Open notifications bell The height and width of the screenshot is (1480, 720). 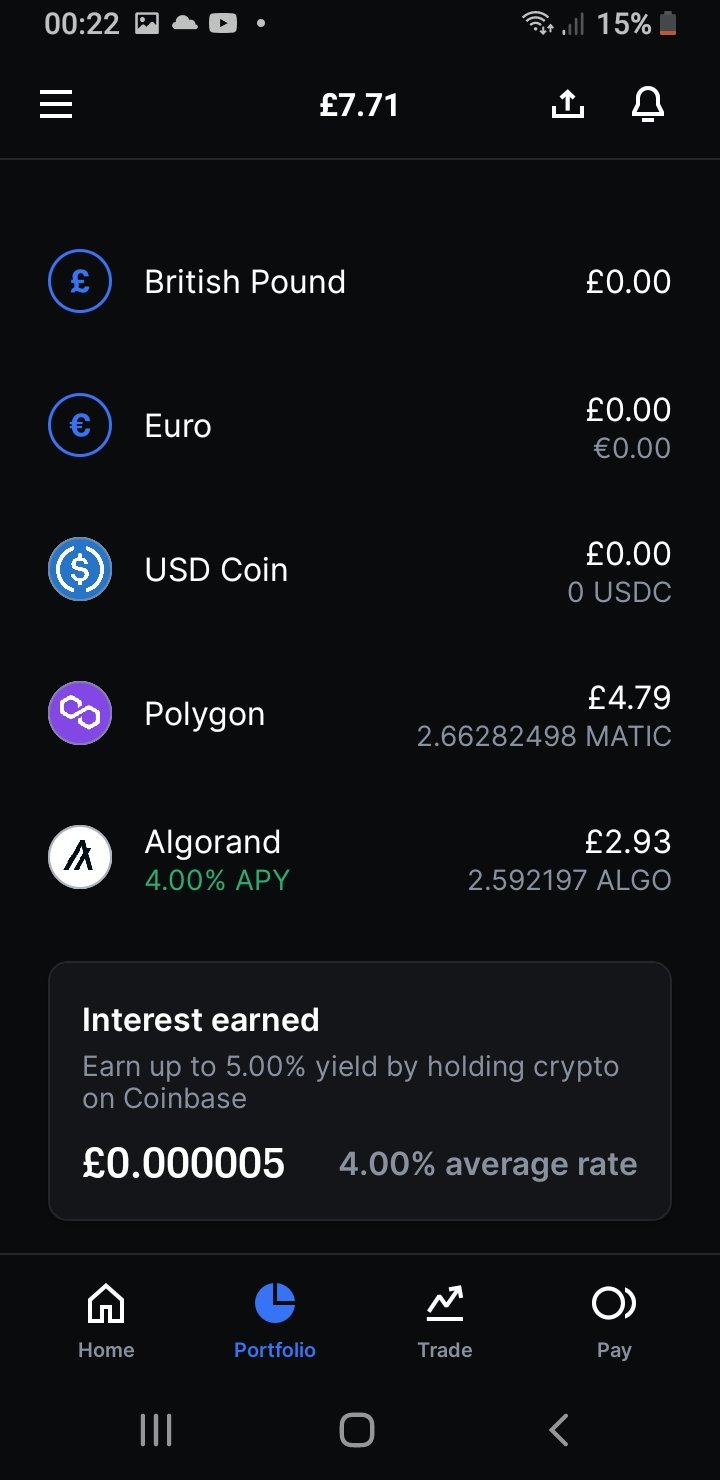pyautogui.click(x=648, y=104)
